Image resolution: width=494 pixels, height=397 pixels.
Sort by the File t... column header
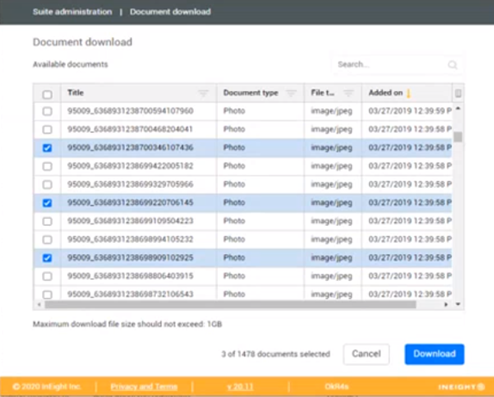click(x=323, y=93)
